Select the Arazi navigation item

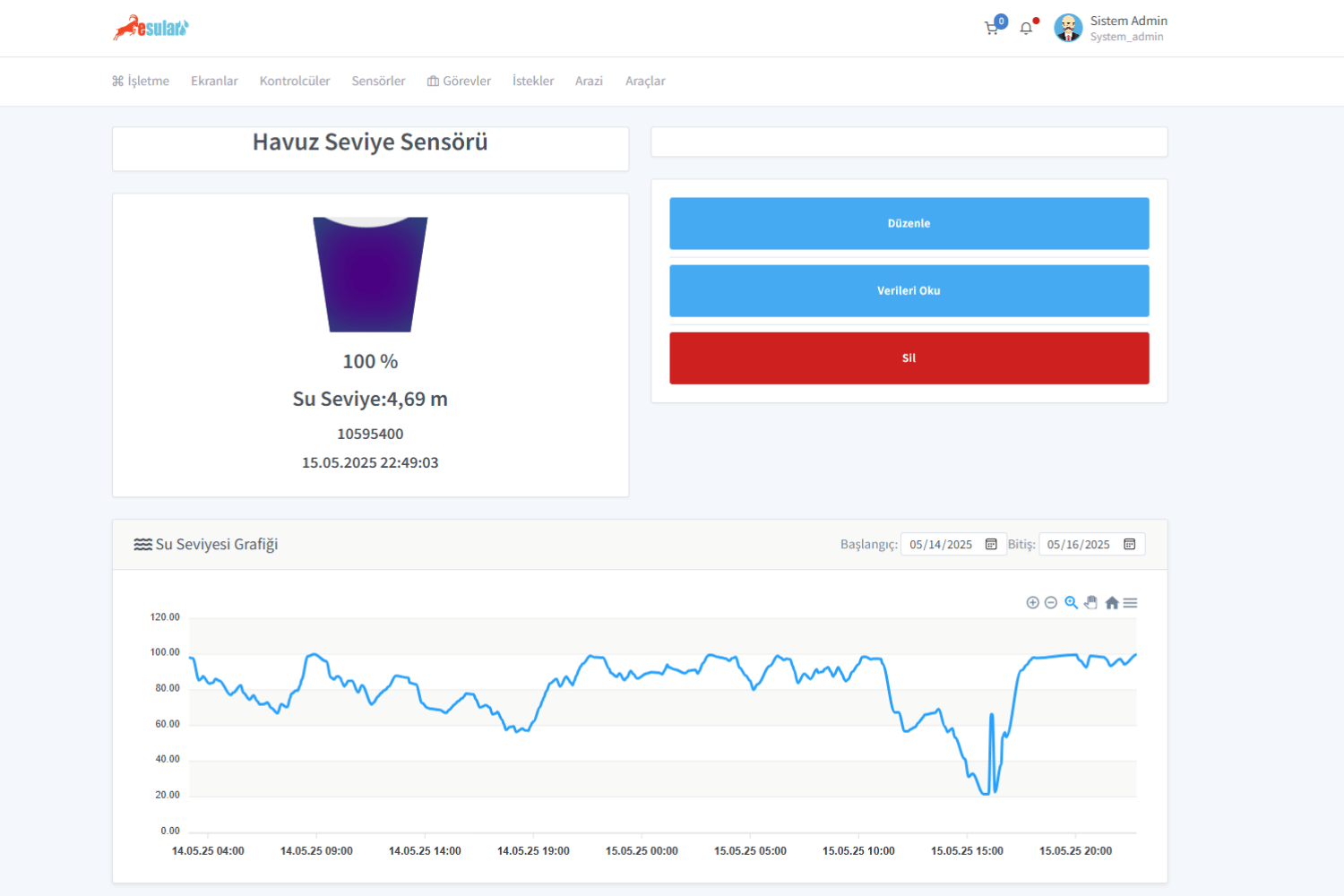click(x=589, y=81)
